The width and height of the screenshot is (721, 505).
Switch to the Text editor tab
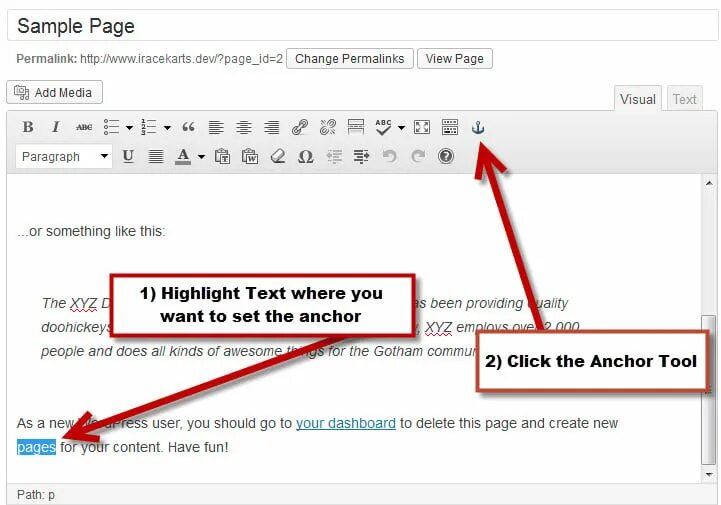[x=684, y=99]
